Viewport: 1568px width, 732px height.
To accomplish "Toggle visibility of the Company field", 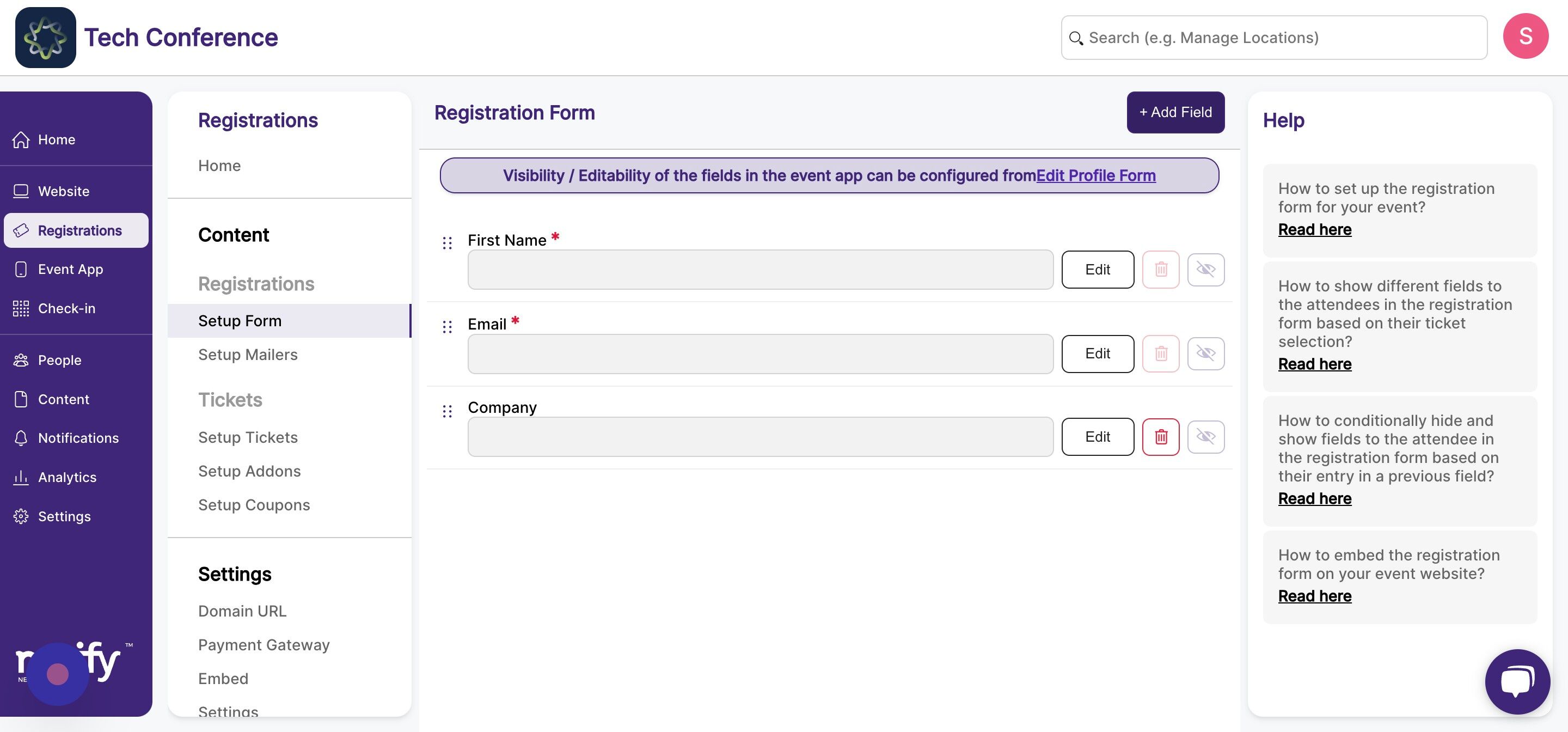I will pos(1205,437).
